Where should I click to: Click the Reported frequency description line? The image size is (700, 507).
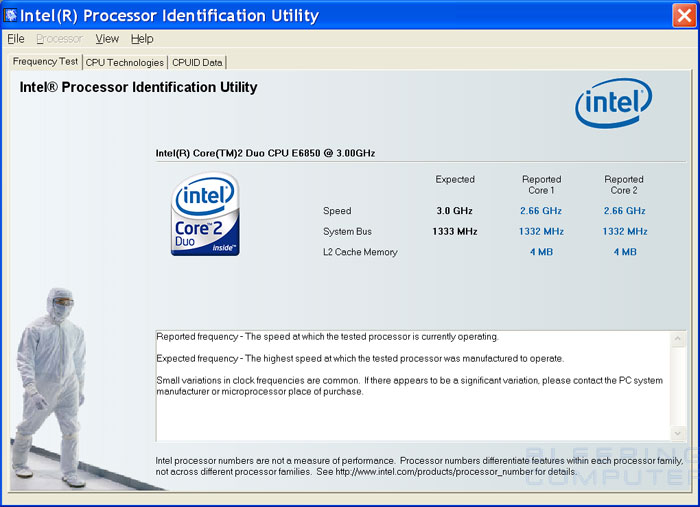327,337
